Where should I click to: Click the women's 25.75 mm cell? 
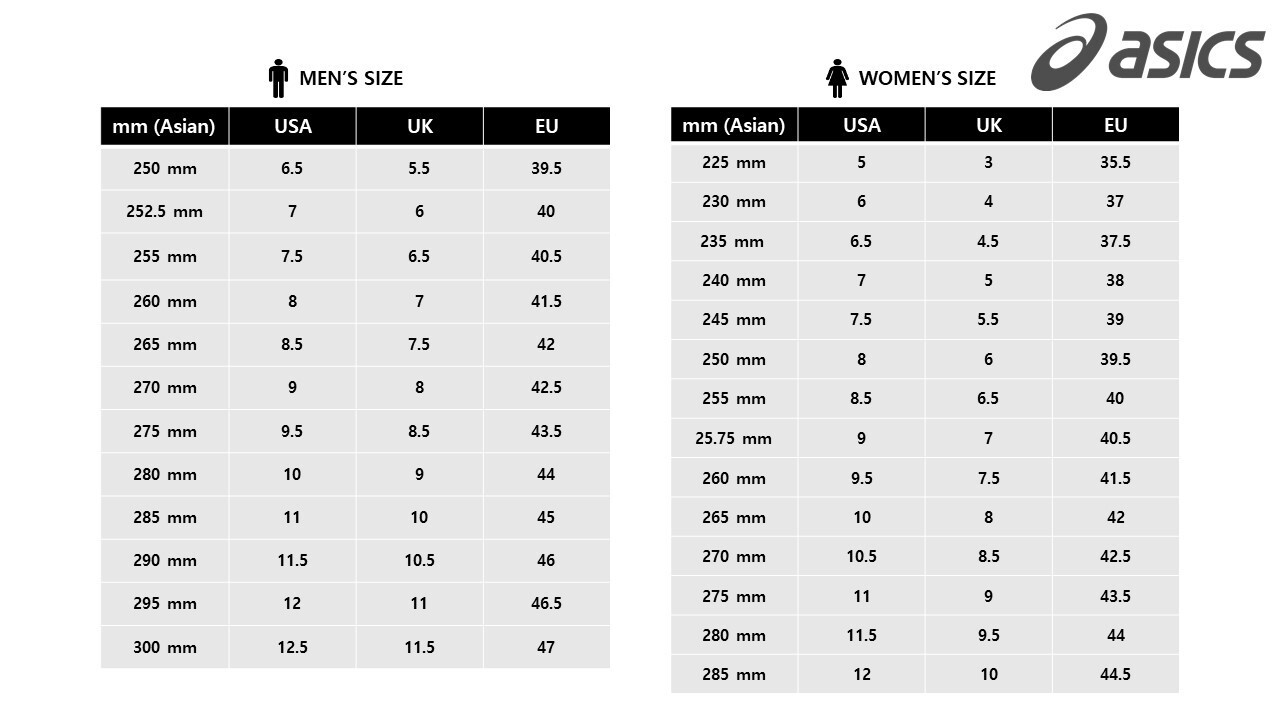(x=734, y=438)
